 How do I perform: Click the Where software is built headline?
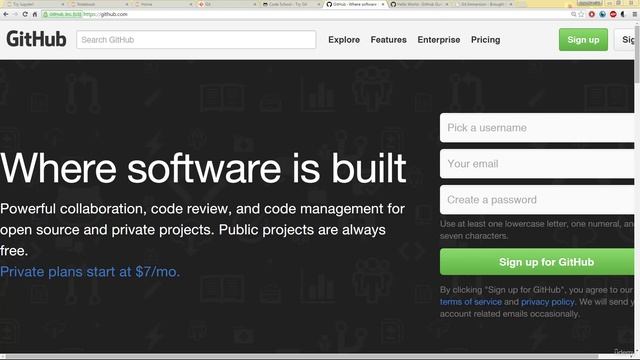tap(203, 168)
